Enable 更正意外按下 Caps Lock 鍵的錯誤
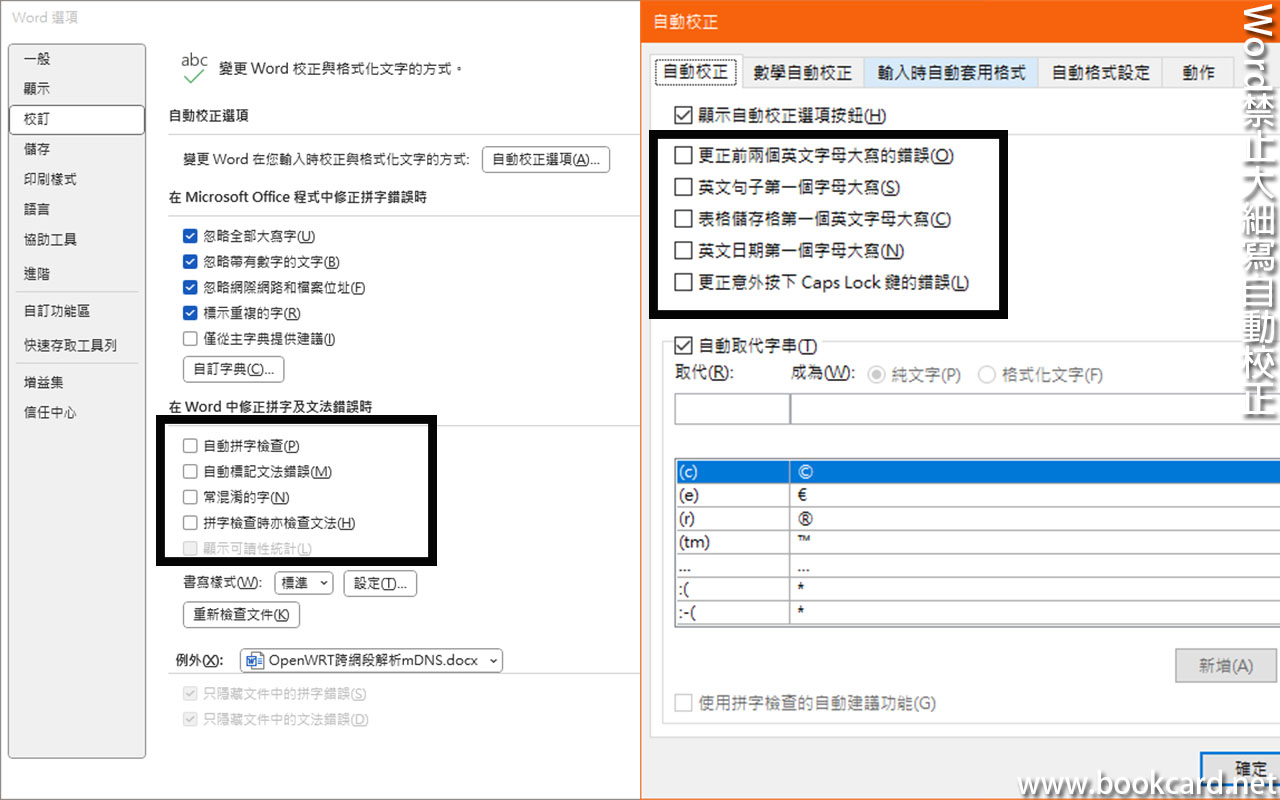This screenshot has height=800, width=1280. coord(683,282)
